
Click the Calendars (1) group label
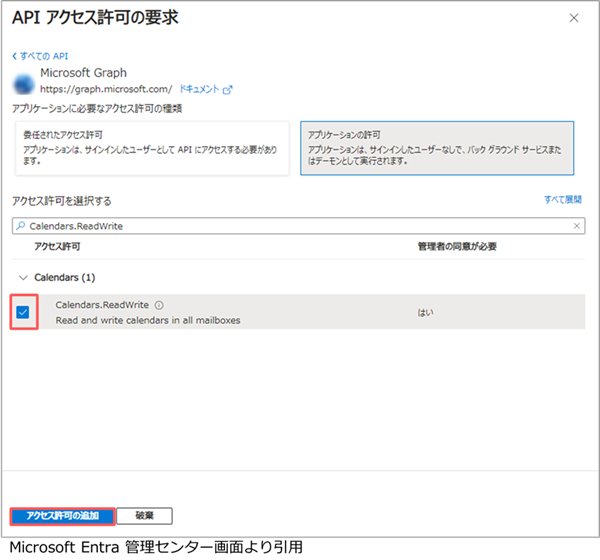coord(64,277)
